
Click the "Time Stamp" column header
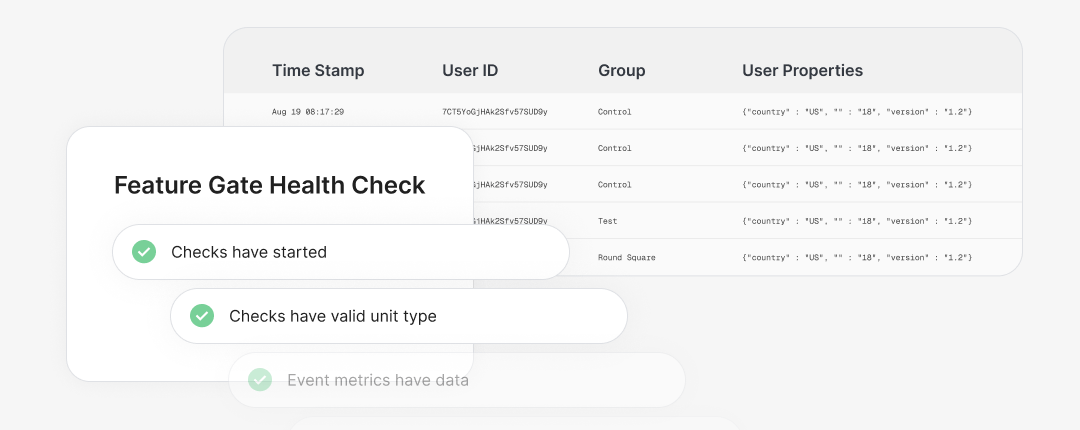coord(318,70)
